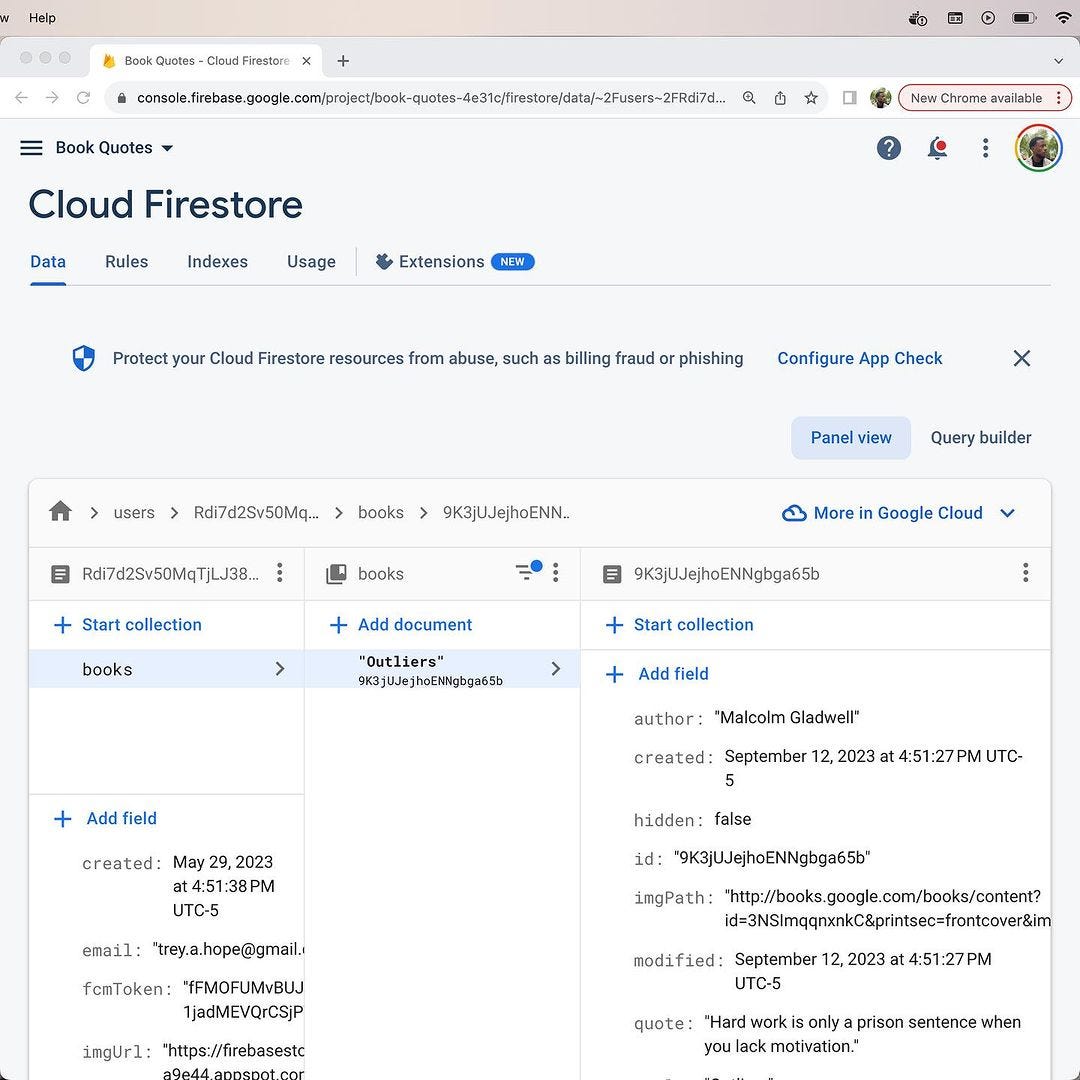Screen dimensions: 1080x1080
Task: Go to the Indexes tab
Action: (x=217, y=262)
